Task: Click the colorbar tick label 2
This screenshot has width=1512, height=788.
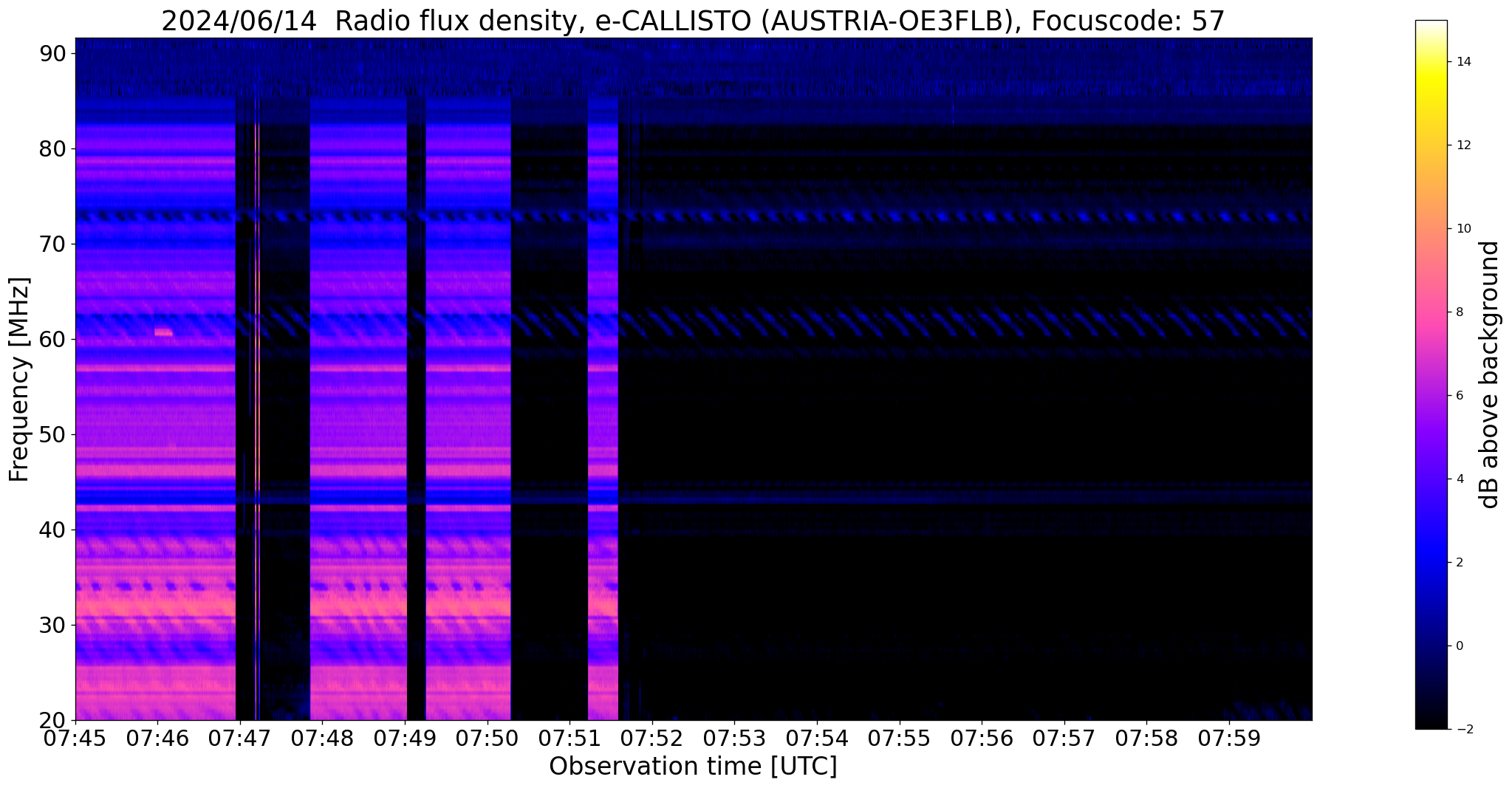Action: pos(1460,563)
